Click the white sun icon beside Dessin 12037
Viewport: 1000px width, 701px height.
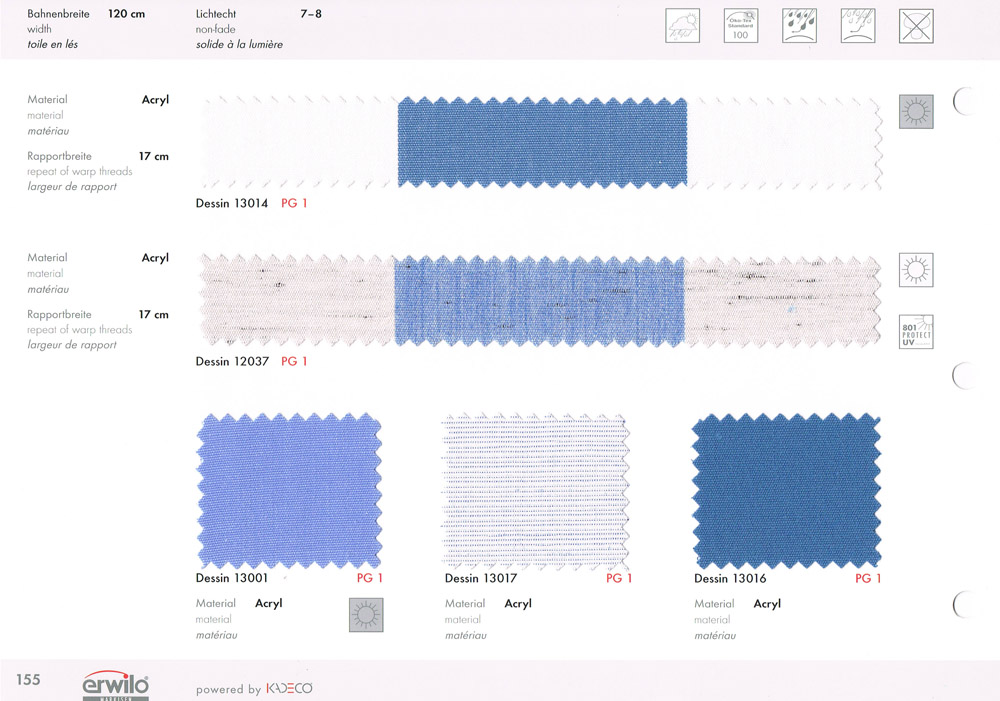(916, 270)
